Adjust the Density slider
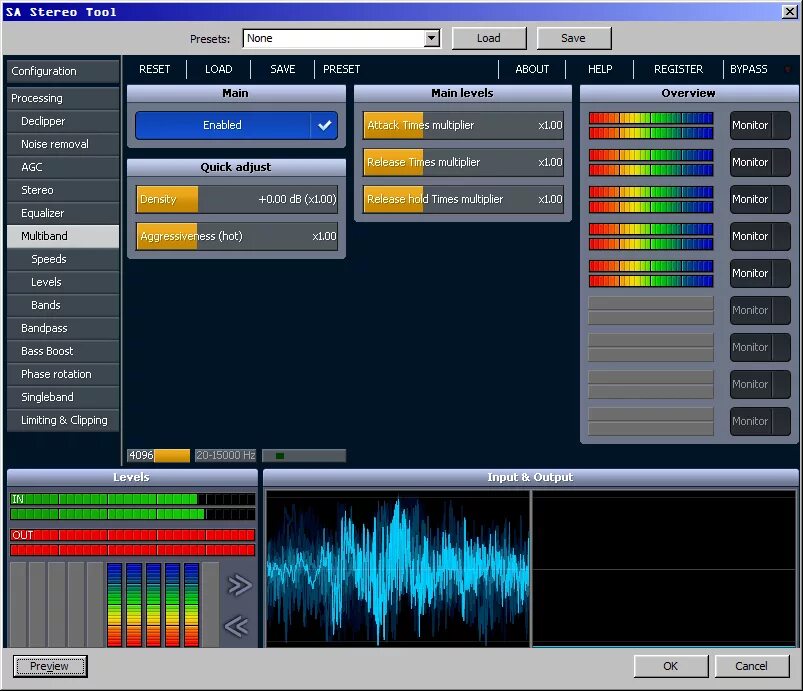This screenshot has height=691, width=803. click(237, 199)
